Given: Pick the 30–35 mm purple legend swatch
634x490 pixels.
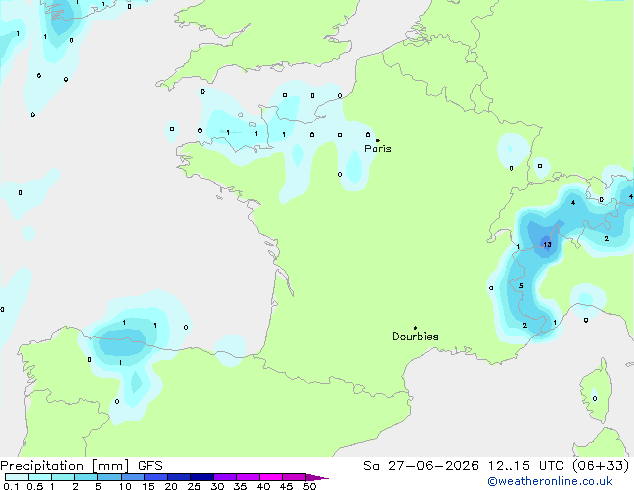Looking at the screenshot, I should tap(225, 477).
